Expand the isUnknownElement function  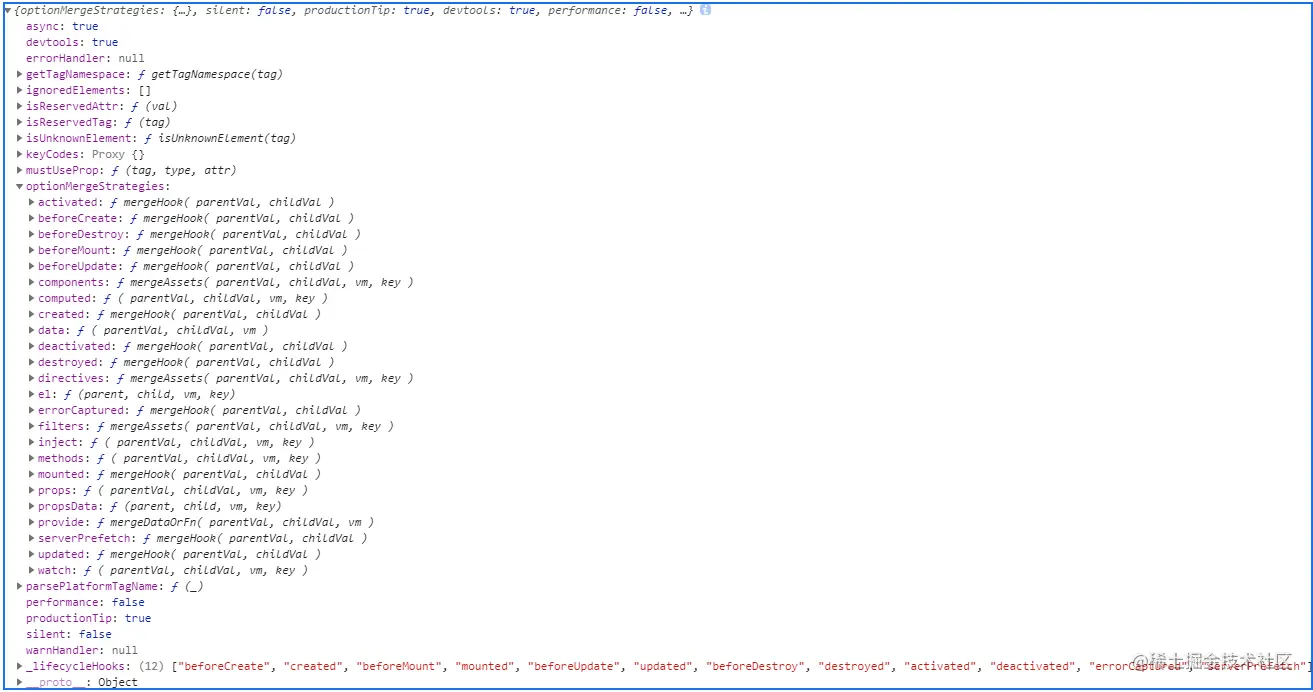click(x=19, y=138)
